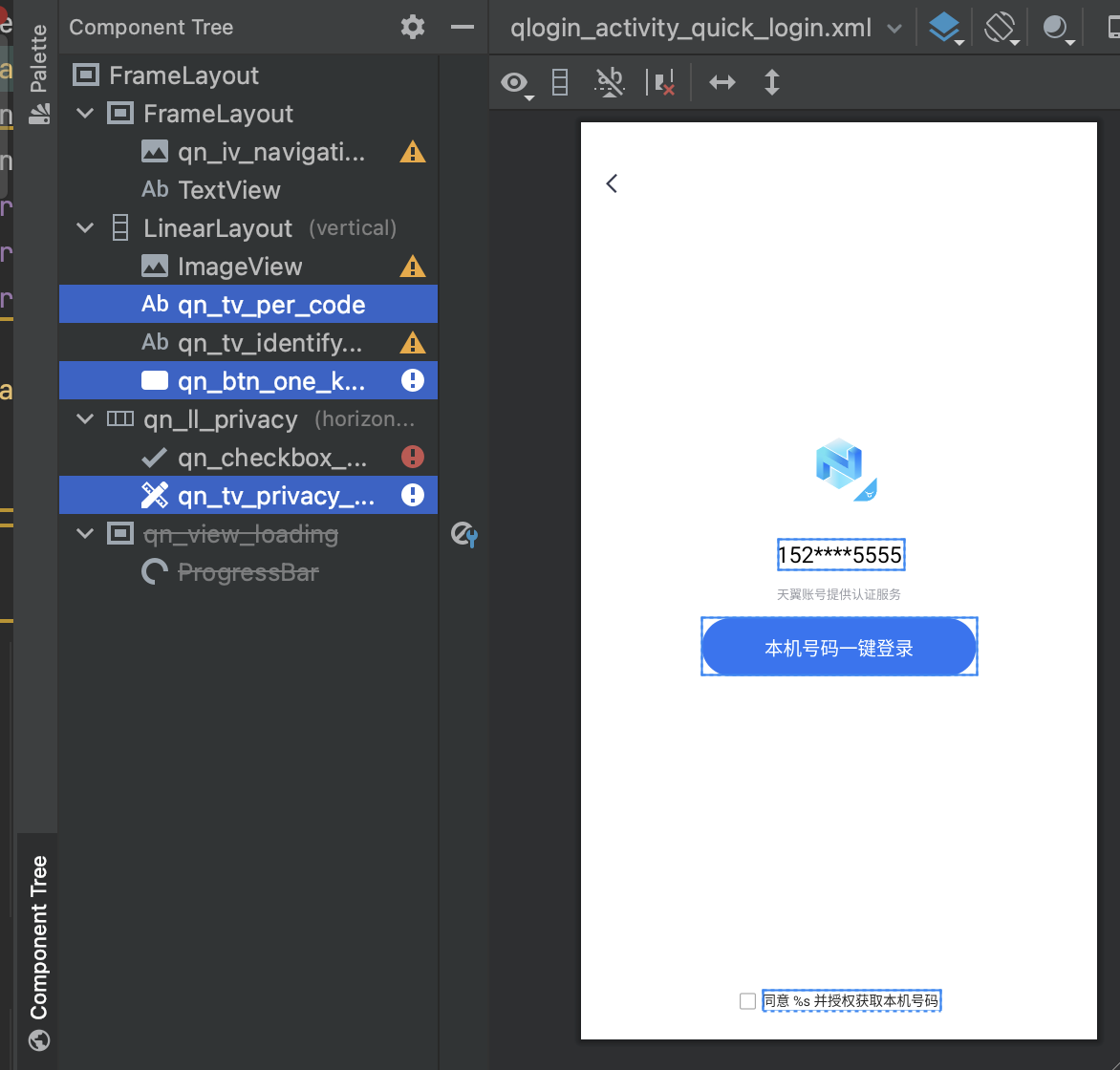Click the vertical resize arrows icon
The image size is (1120, 1070).
771,82
